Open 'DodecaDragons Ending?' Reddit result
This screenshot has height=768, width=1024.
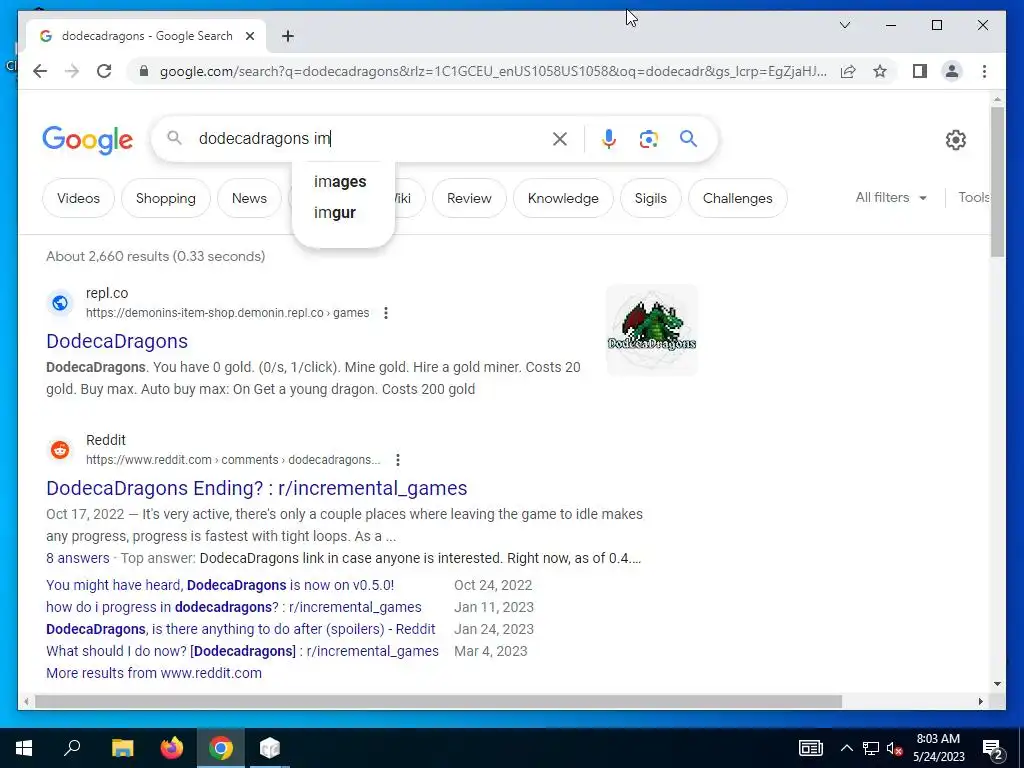[257, 488]
